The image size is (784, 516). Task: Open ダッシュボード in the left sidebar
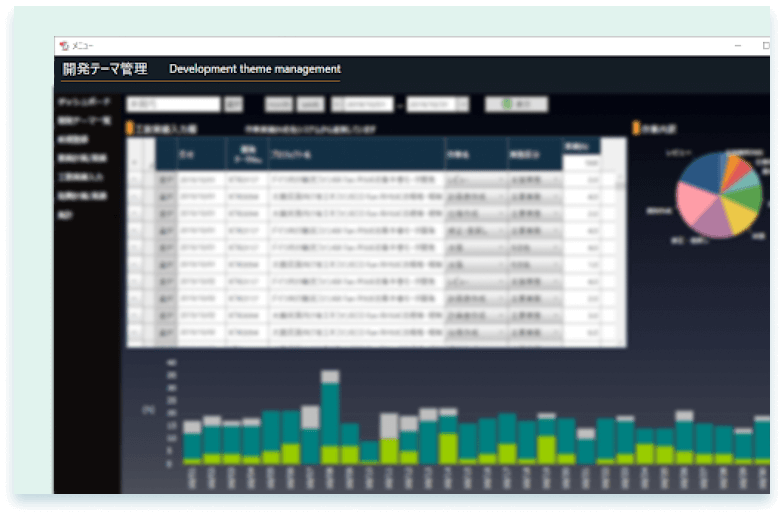83,102
